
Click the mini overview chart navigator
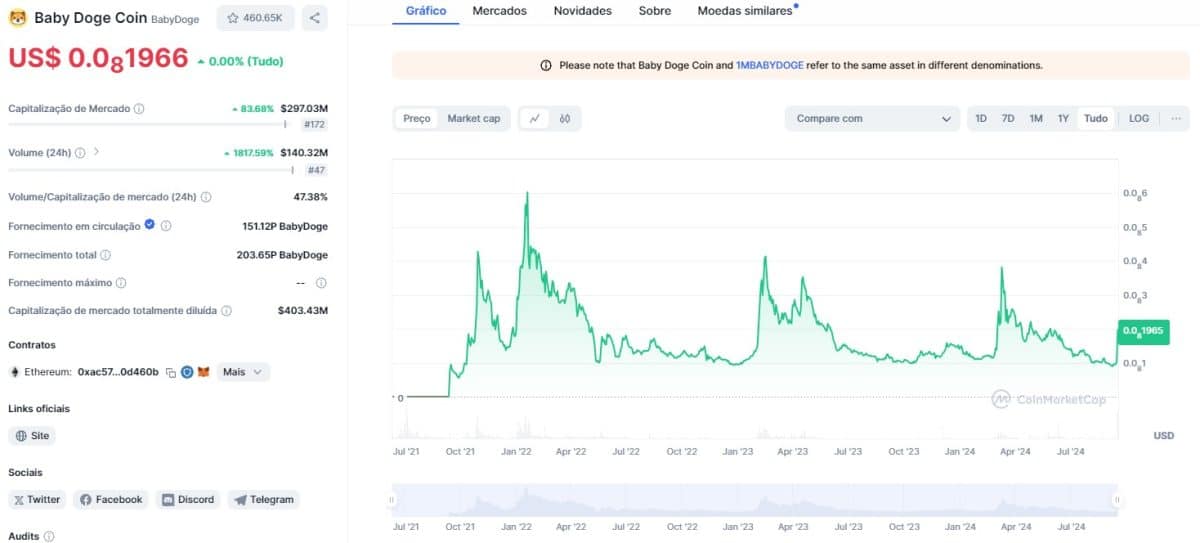tap(755, 499)
